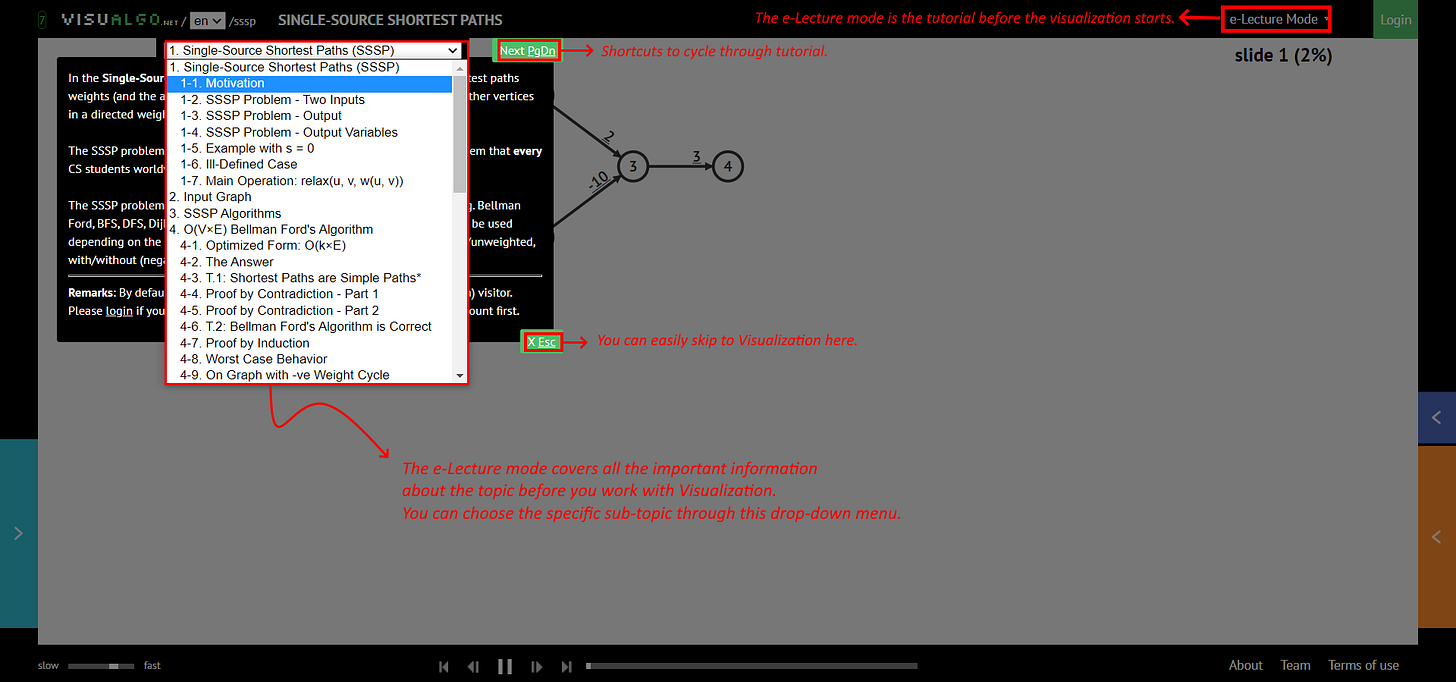Step backward one animation frame
The width and height of the screenshot is (1456, 682).
[x=473, y=666]
